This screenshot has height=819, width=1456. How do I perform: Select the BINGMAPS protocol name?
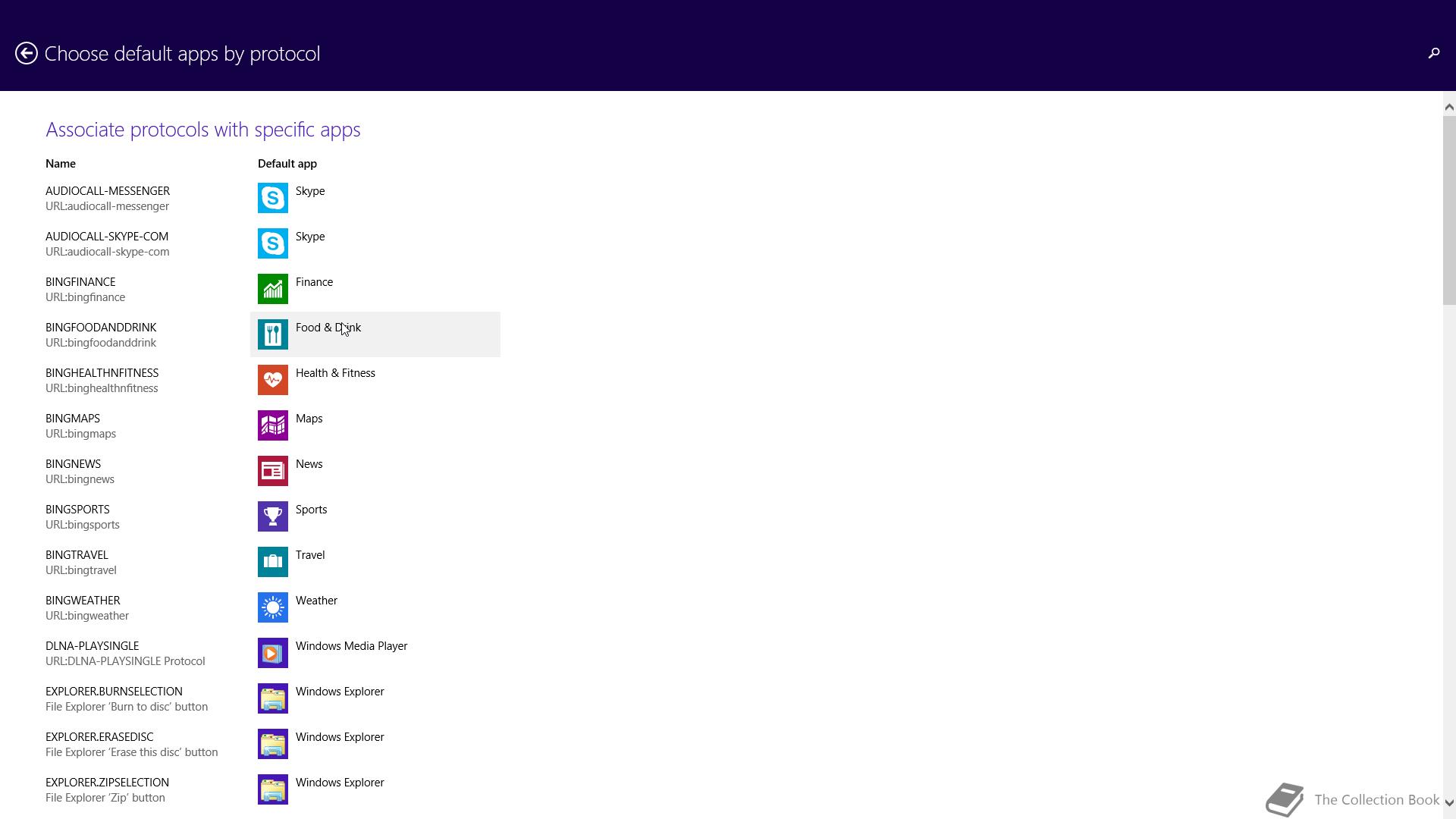tap(73, 419)
